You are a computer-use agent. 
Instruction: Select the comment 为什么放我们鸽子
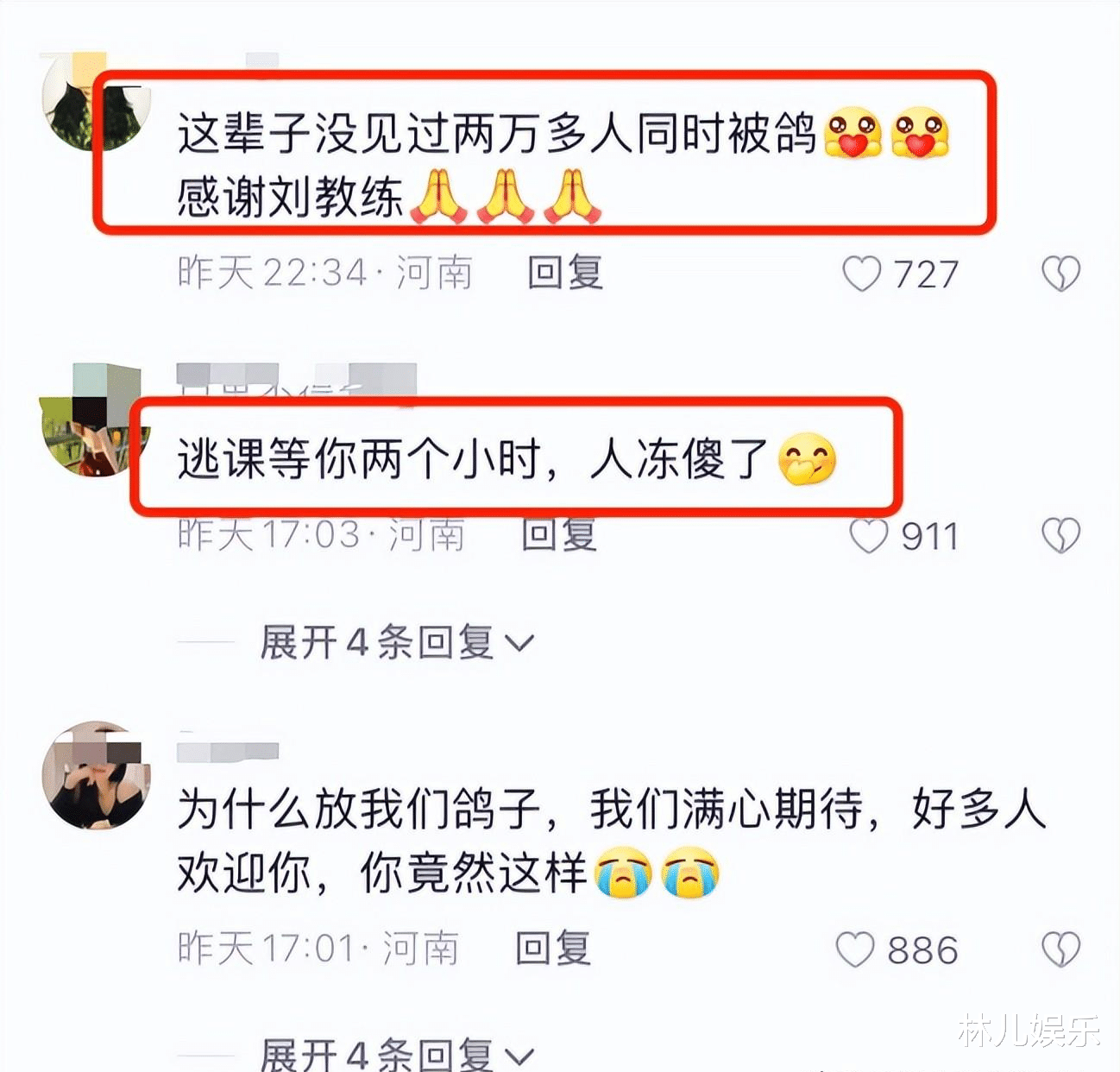611,842
